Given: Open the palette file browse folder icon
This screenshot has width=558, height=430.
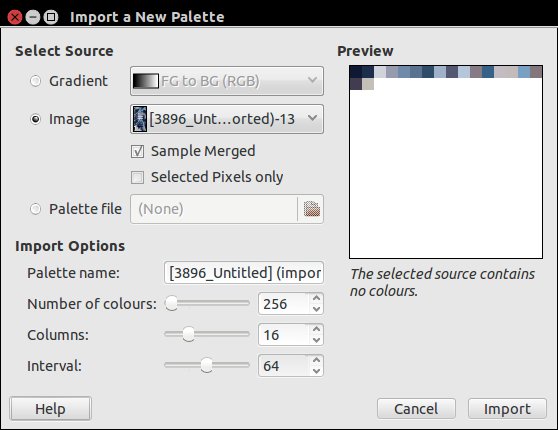Looking at the screenshot, I should (x=311, y=209).
